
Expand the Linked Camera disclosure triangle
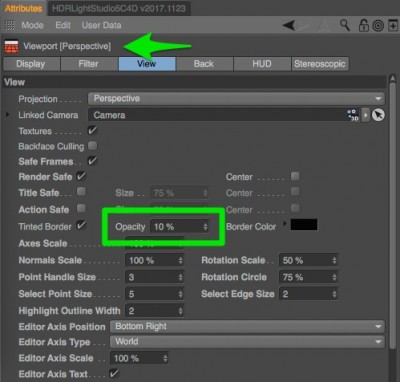[x=8, y=115]
